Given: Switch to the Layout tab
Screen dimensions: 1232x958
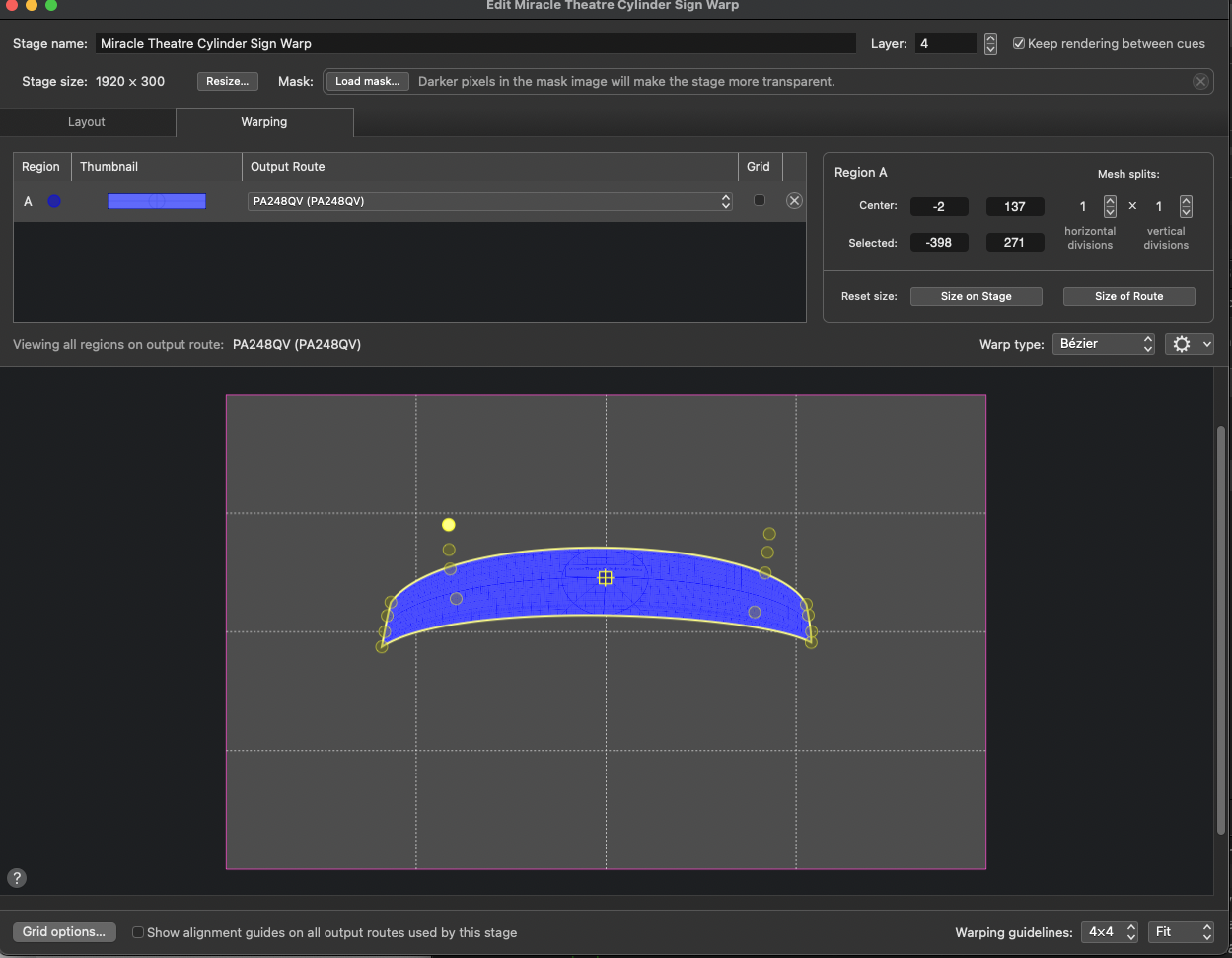Looking at the screenshot, I should click(87, 121).
